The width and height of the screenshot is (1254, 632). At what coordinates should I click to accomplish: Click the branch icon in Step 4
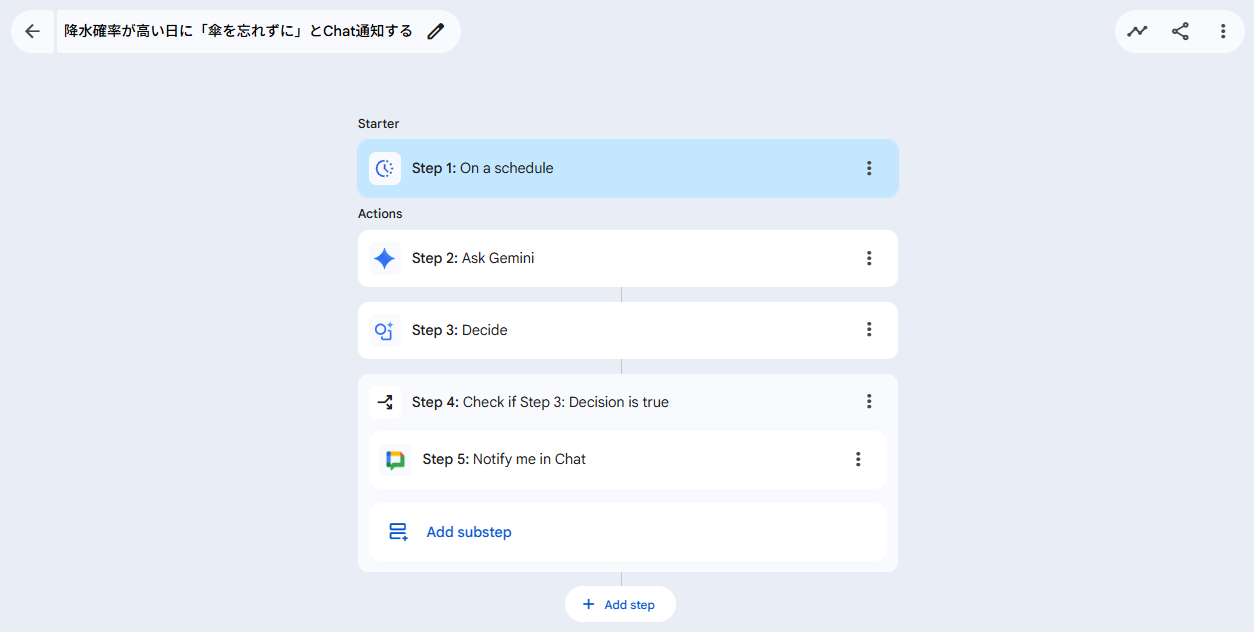point(384,402)
